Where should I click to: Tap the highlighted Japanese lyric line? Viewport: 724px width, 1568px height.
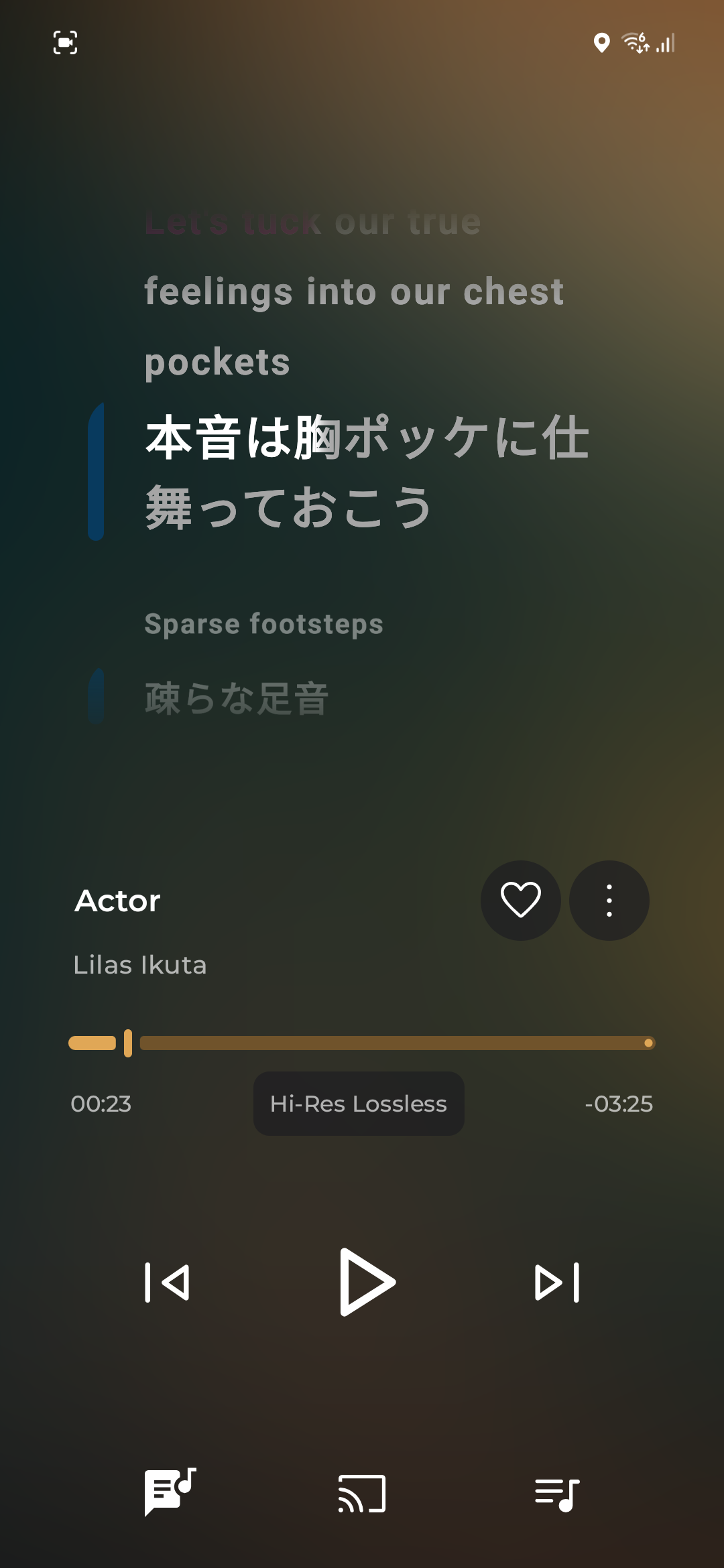point(366,472)
